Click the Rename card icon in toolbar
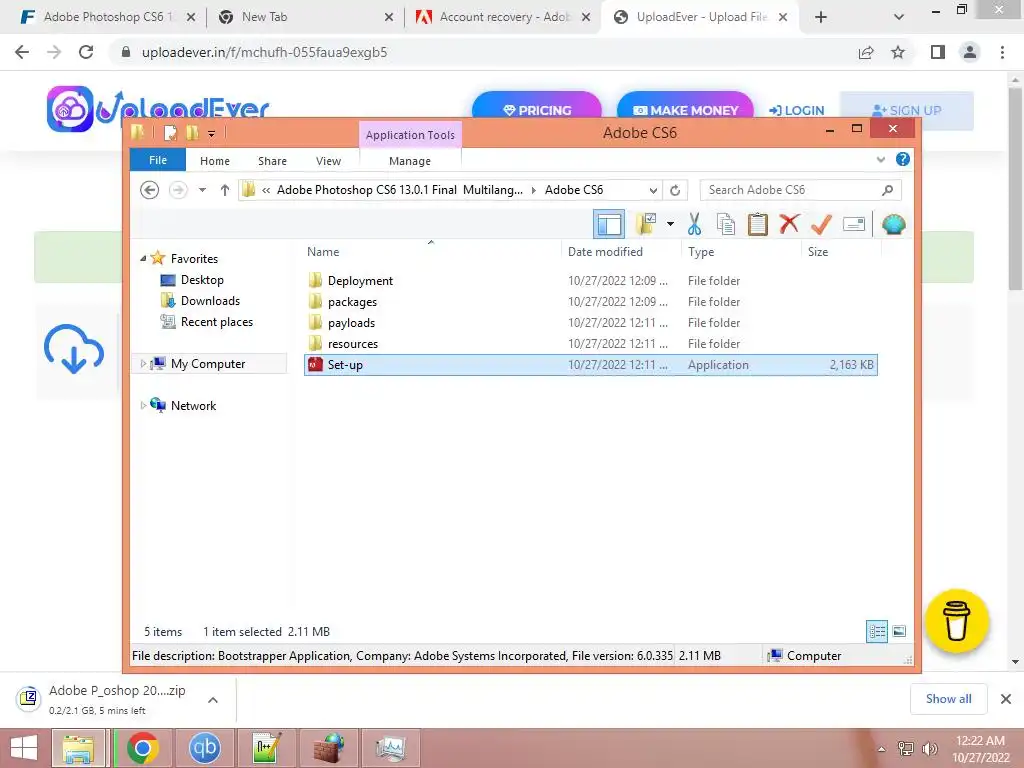The height and width of the screenshot is (768, 1024). pyautogui.click(x=854, y=225)
